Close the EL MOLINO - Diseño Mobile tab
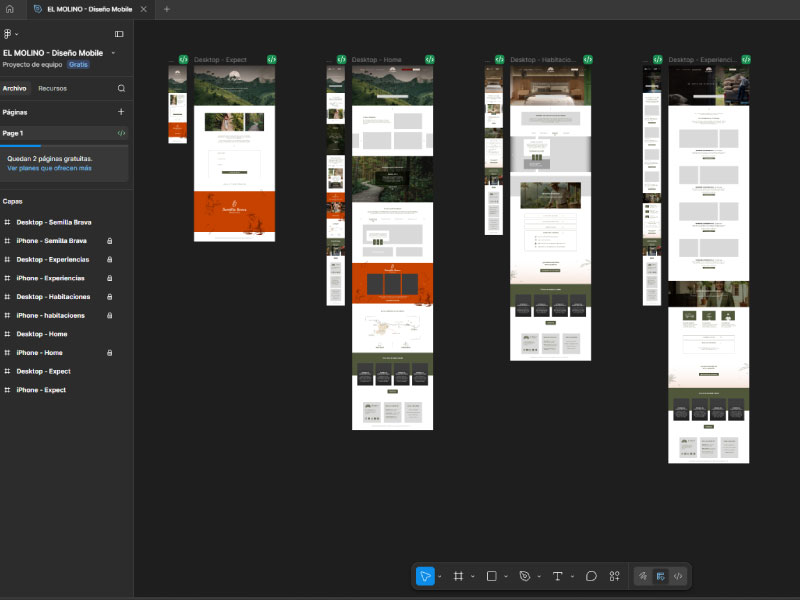This screenshot has width=800, height=600. click(x=143, y=9)
